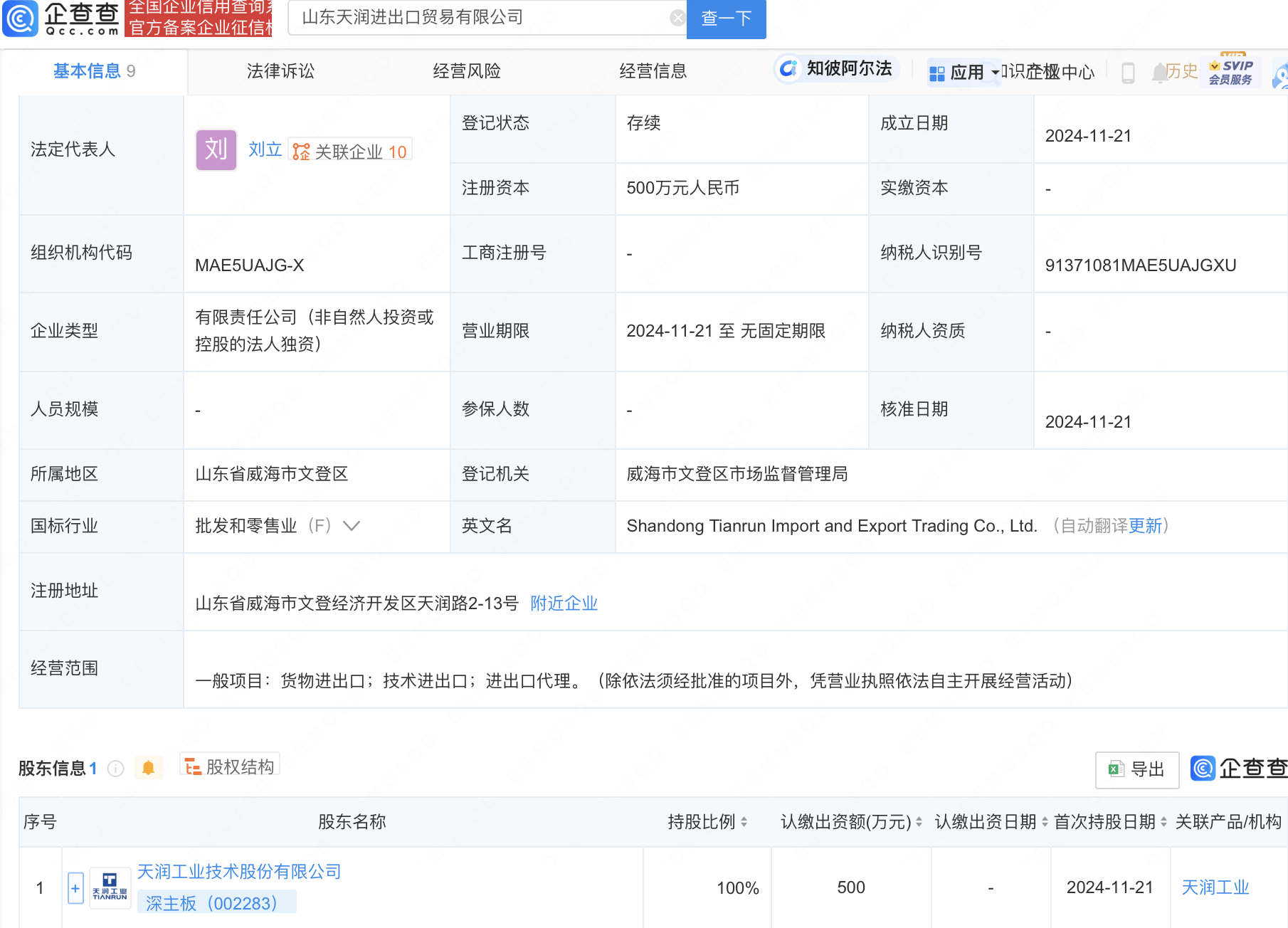This screenshot has width=1288, height=928.
Task: Clear search box with the × icon
Action: tap(677, 17)
